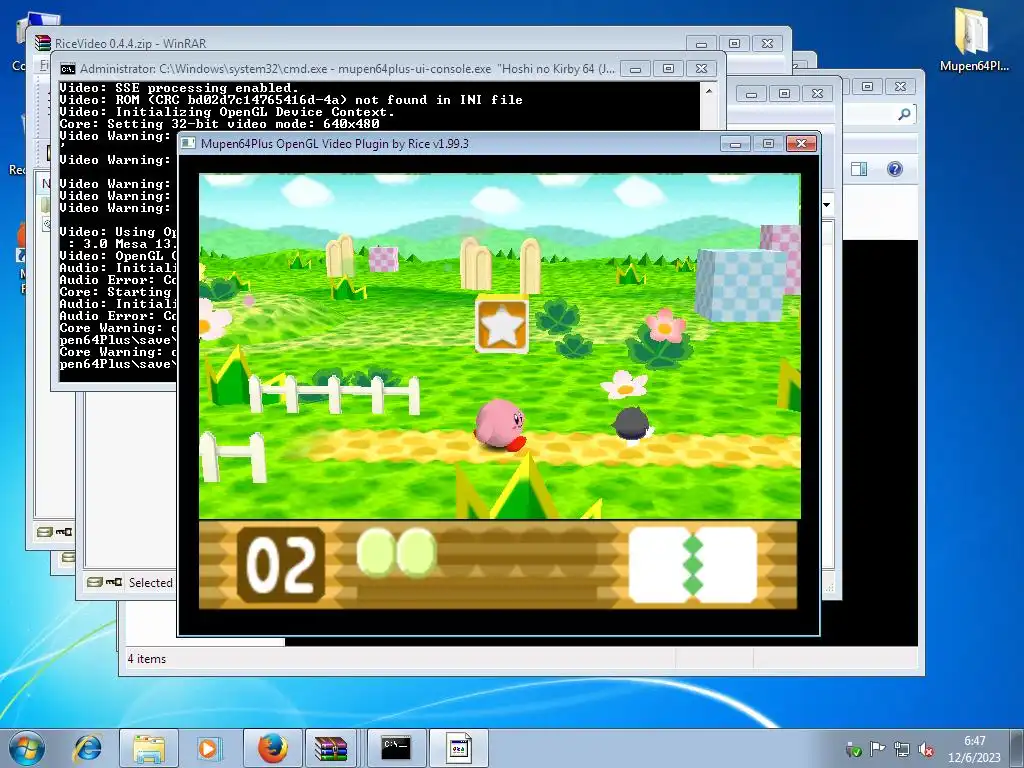Open Windows Explorer from the taskbar

click(x=149, y=748)
